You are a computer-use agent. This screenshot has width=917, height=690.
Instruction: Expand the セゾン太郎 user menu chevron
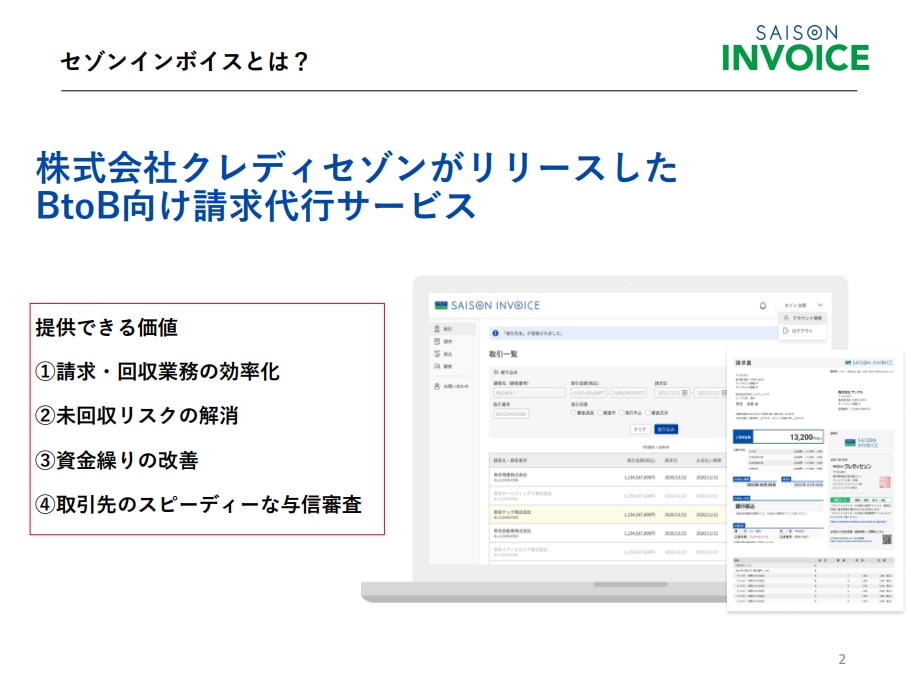pos(820,305)
